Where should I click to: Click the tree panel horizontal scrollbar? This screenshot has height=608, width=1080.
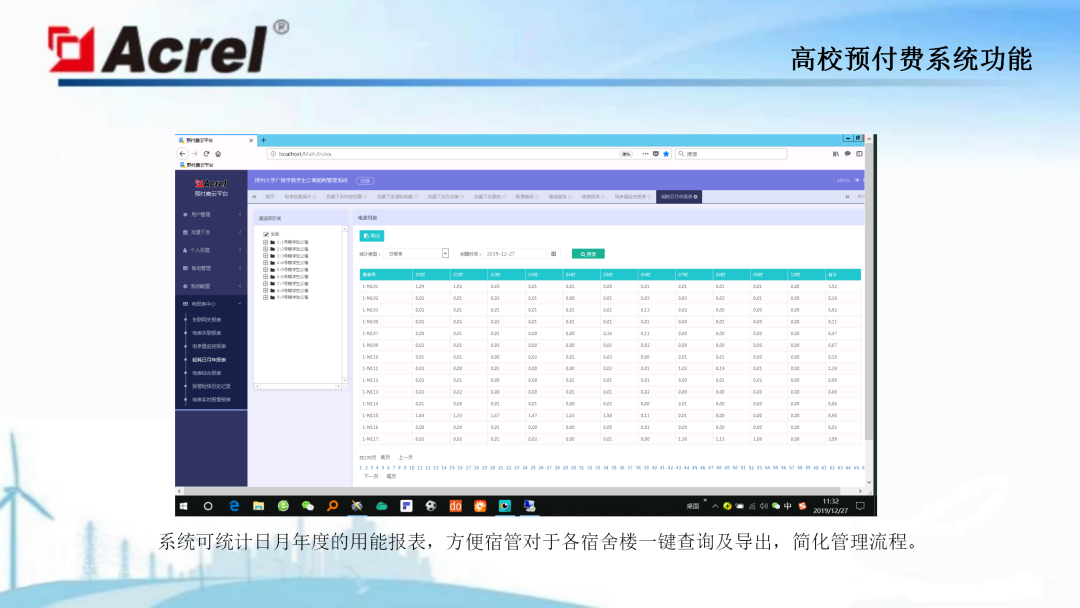pyautogui.click(x=298, y=387)
